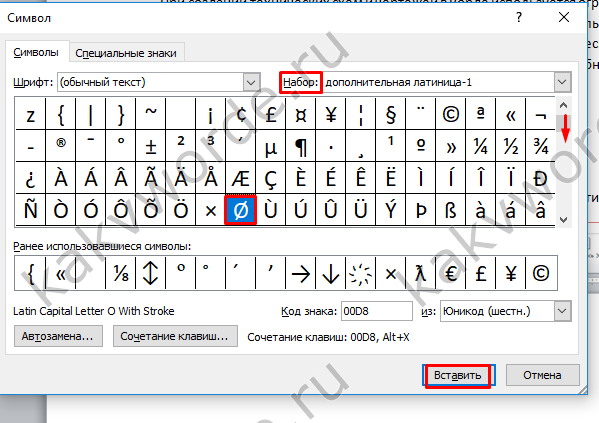Choose the euro € in recently used symbols

tap(450, 273)
